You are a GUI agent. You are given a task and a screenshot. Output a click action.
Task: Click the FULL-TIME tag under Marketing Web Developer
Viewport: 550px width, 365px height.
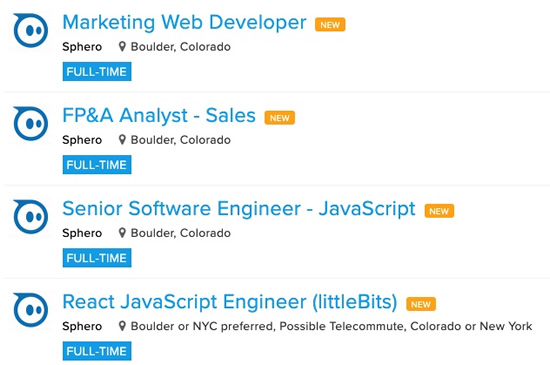[x=97, y=72]
